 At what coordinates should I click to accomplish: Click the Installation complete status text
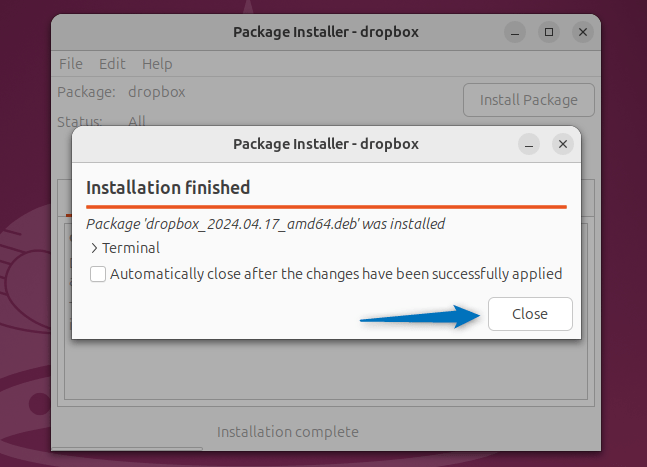(287, 432)
